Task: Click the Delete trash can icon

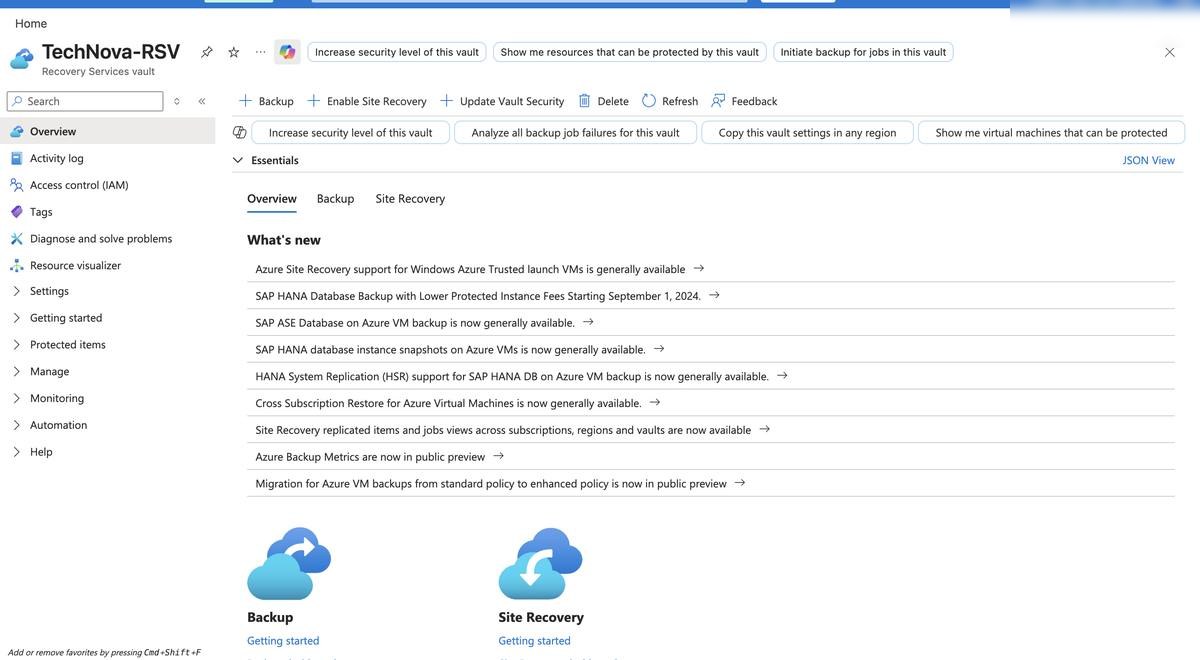Action: 585,101
